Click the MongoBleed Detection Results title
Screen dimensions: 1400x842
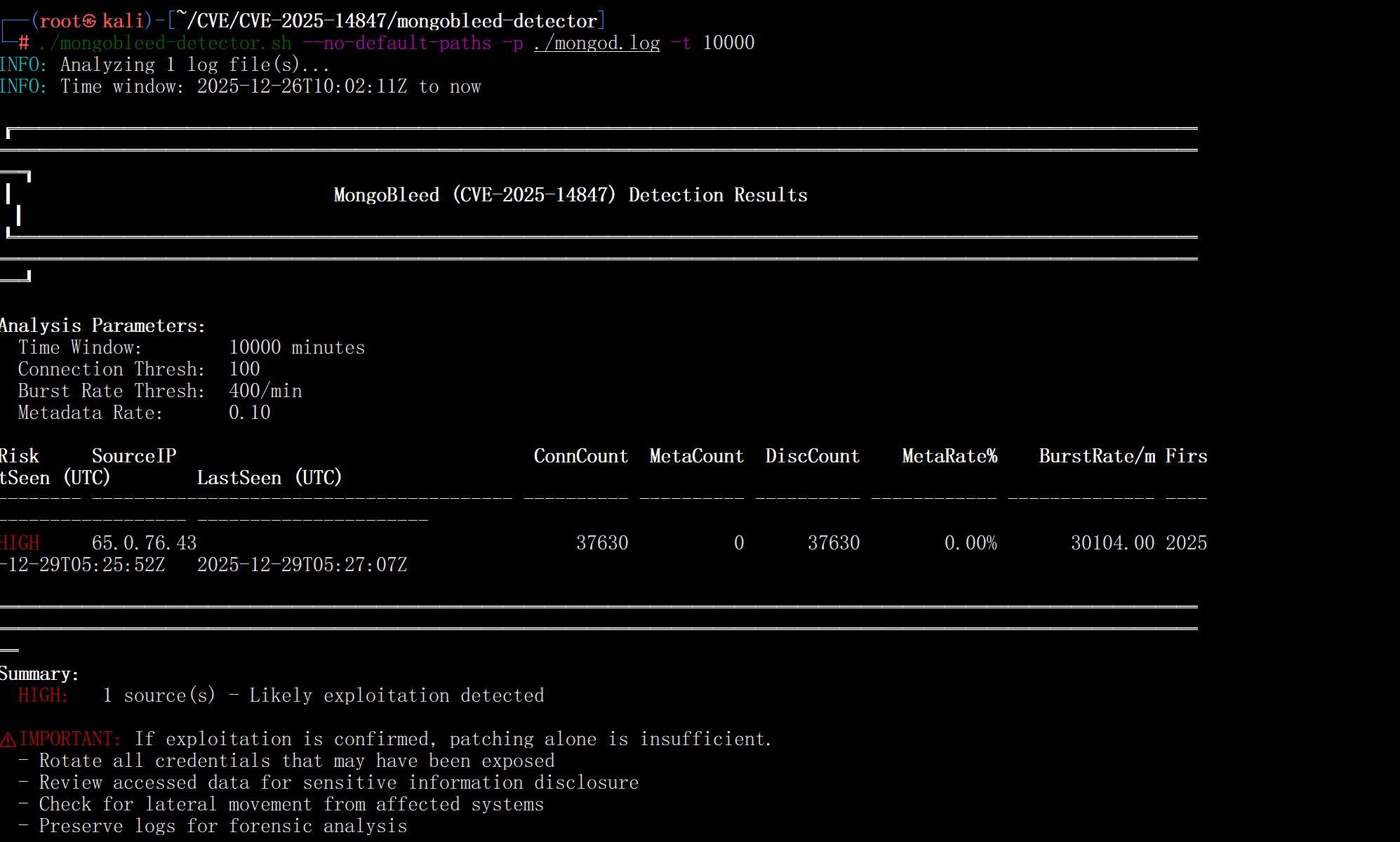pyautogui.click(x=570, y=195)
